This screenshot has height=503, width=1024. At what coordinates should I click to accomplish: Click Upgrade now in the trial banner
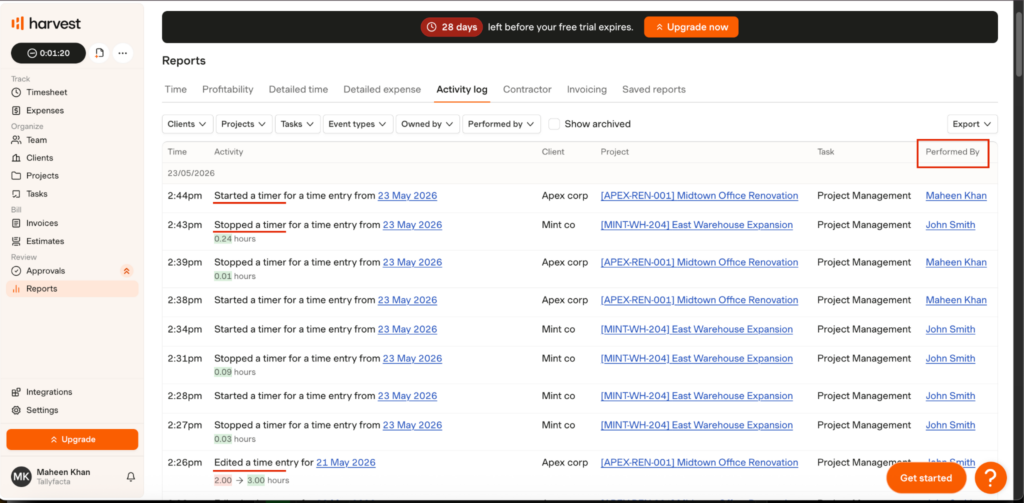point(691,27)
